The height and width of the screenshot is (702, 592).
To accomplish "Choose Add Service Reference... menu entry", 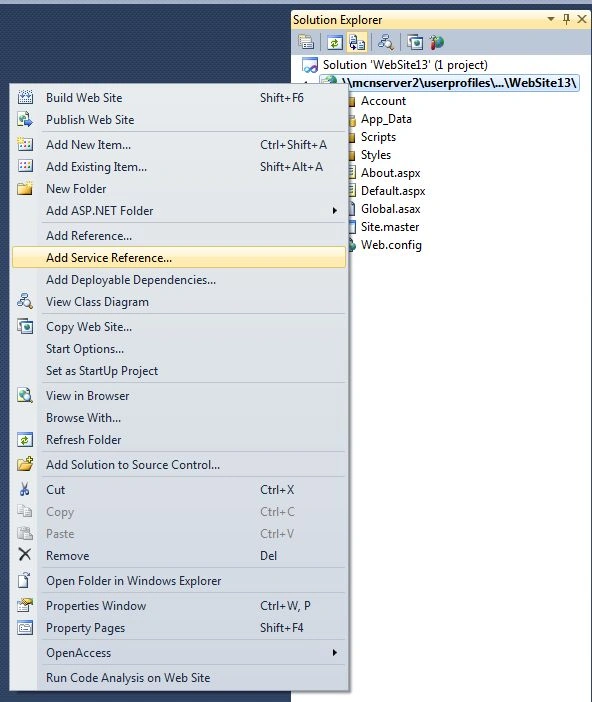I will (179, 257).
